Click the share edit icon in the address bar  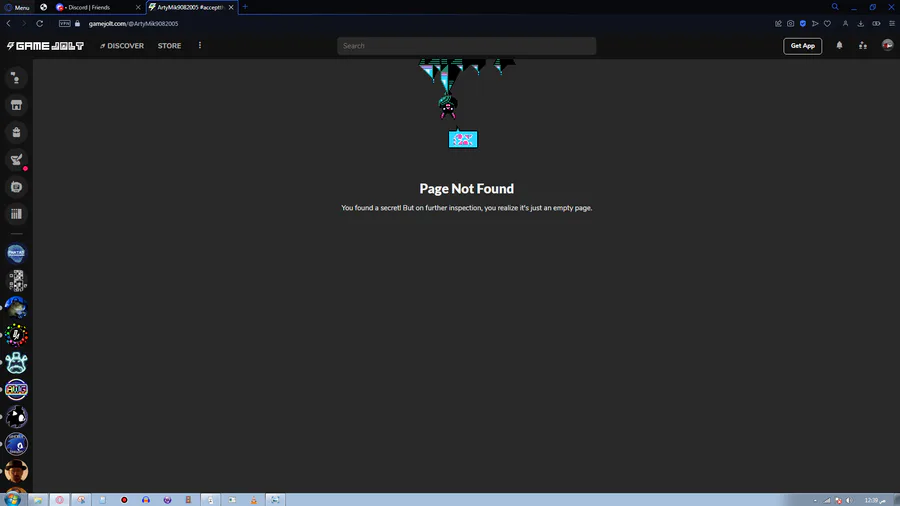click(778, 24)
